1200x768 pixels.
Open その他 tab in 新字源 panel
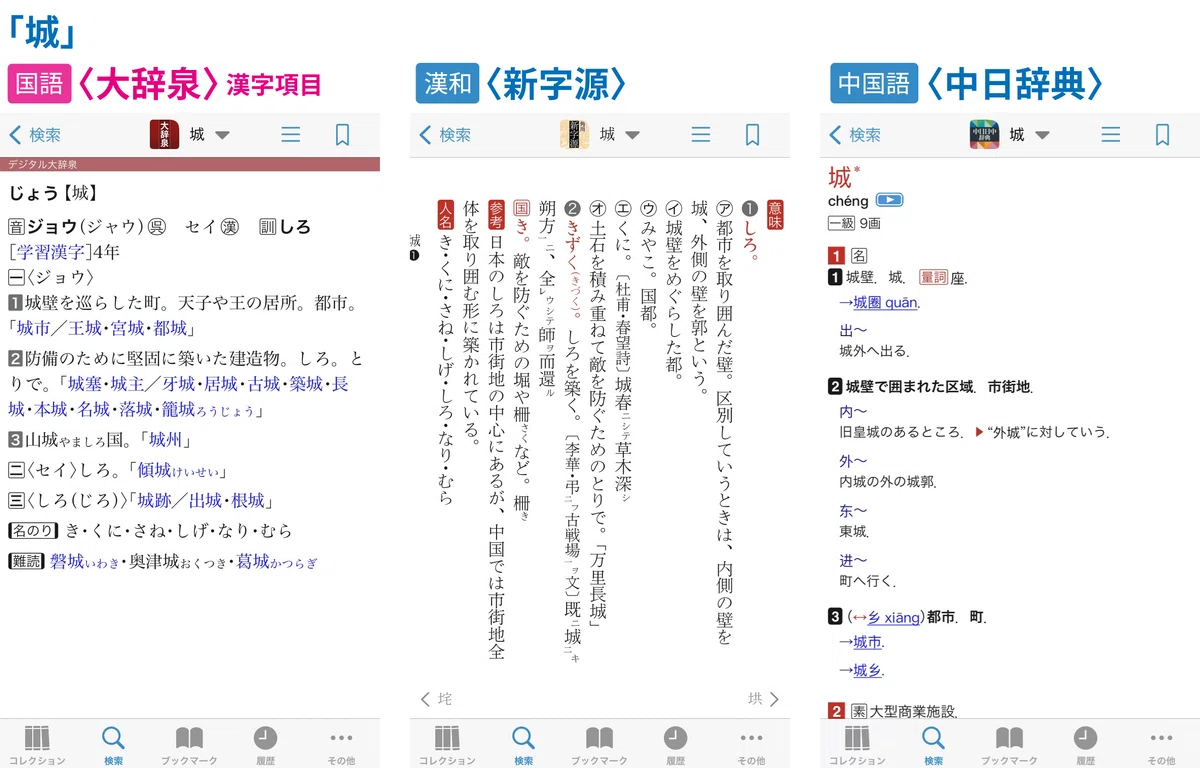pyautogui.click(x=751, y=745)
